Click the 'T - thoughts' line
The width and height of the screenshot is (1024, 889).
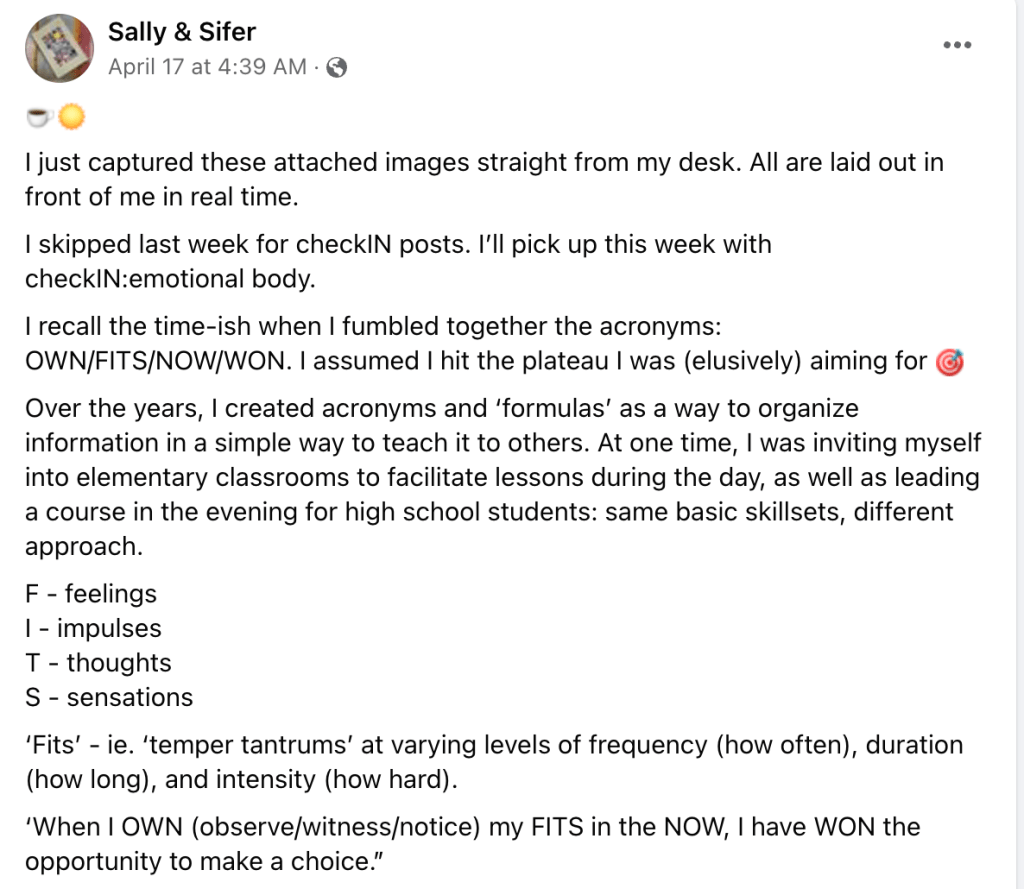pyautogui.click(x=98, y=663)
